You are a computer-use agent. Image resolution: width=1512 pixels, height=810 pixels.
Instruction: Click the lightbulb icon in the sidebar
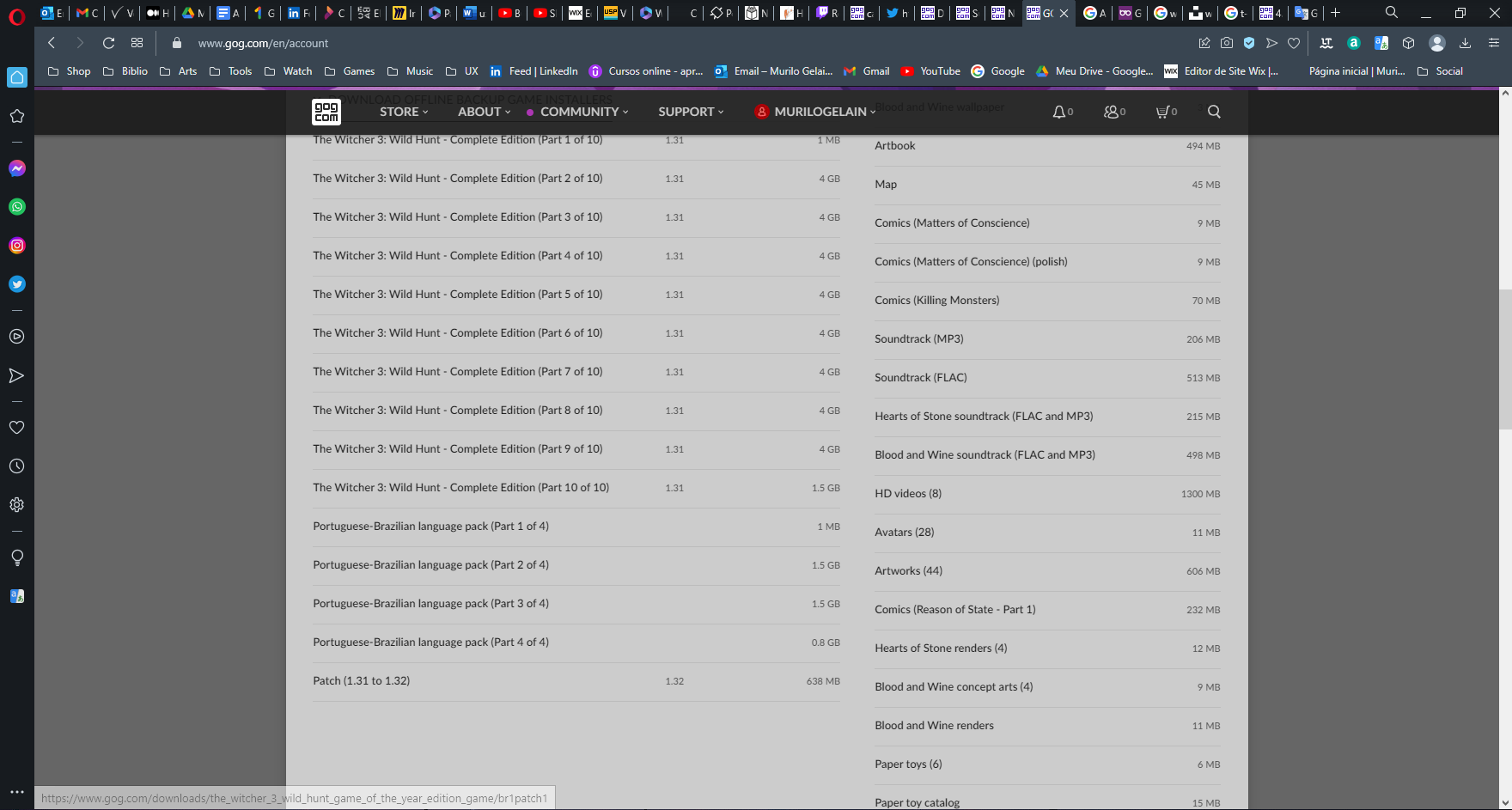[16, 557]
